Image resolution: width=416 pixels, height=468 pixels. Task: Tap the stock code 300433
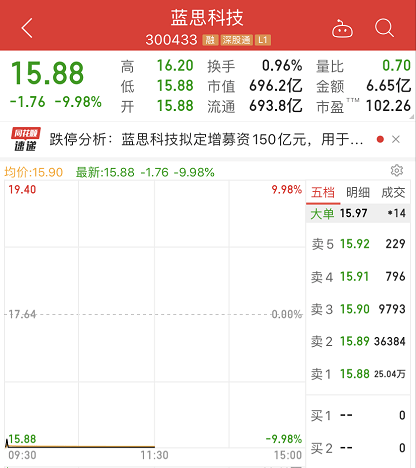171,40
